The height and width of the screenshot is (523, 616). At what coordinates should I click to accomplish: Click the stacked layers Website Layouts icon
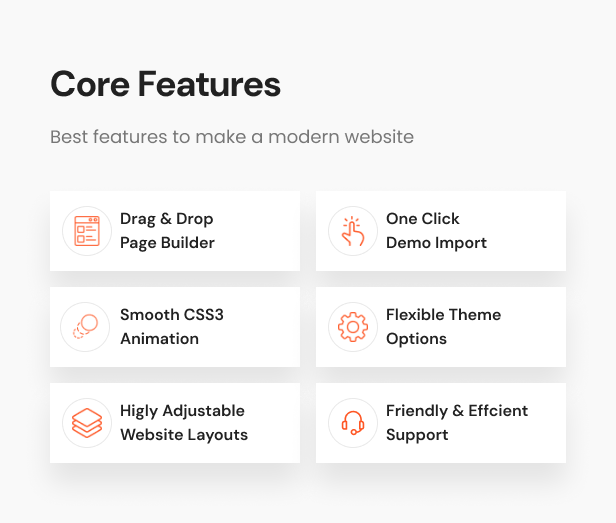point(87,423)
